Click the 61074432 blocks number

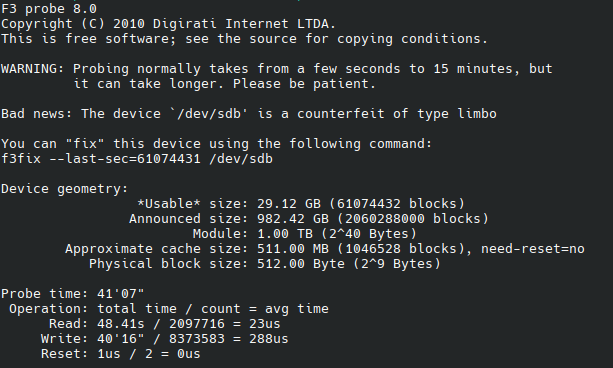pyautogui.click(x=368, y=204)
